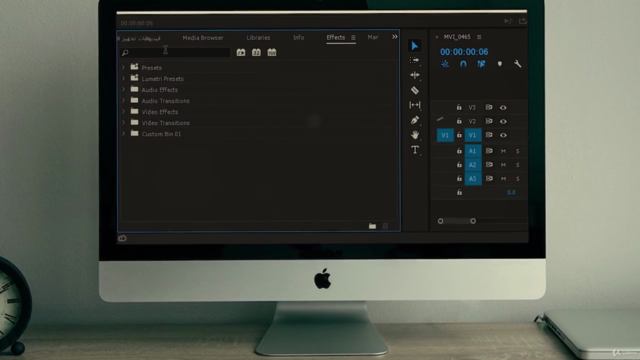The image size is (640, 360).
Task: Solo audio track A3
Action: click(x=518, y=179)
